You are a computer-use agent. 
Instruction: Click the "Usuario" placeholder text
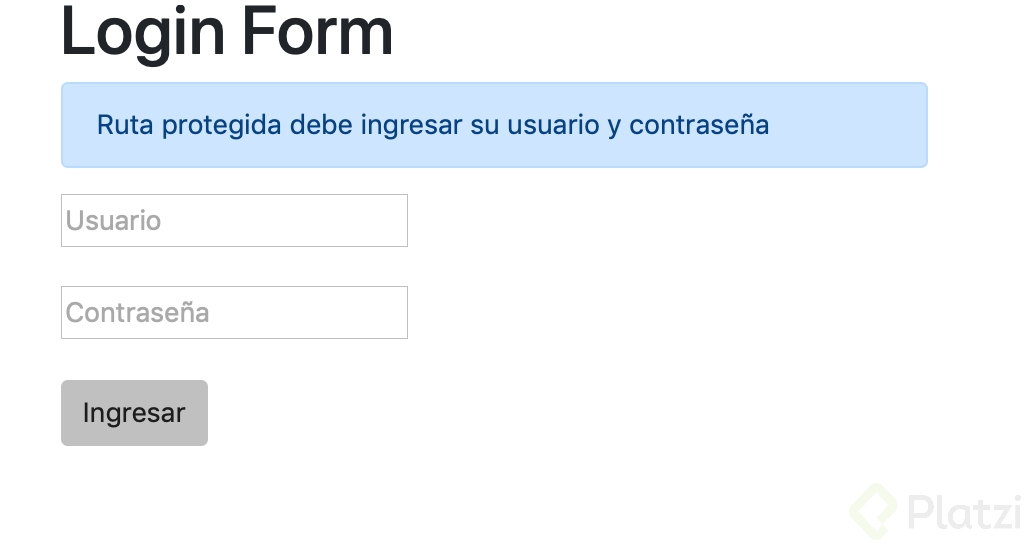tap(113, 220)
